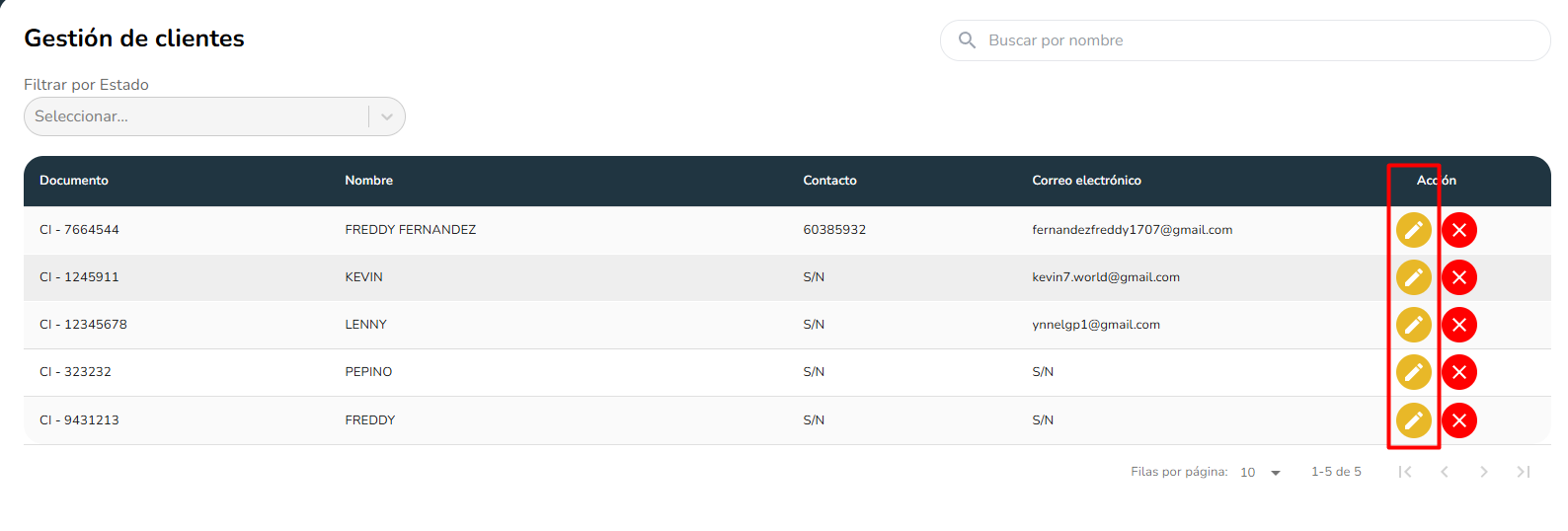Expand the rows per page selector
1568x531 pixels.
click(x=1261, y=473)
